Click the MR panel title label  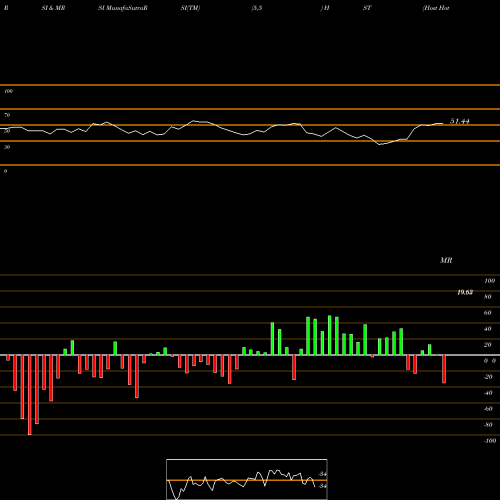pyautogui.click(x=446, y=260)
